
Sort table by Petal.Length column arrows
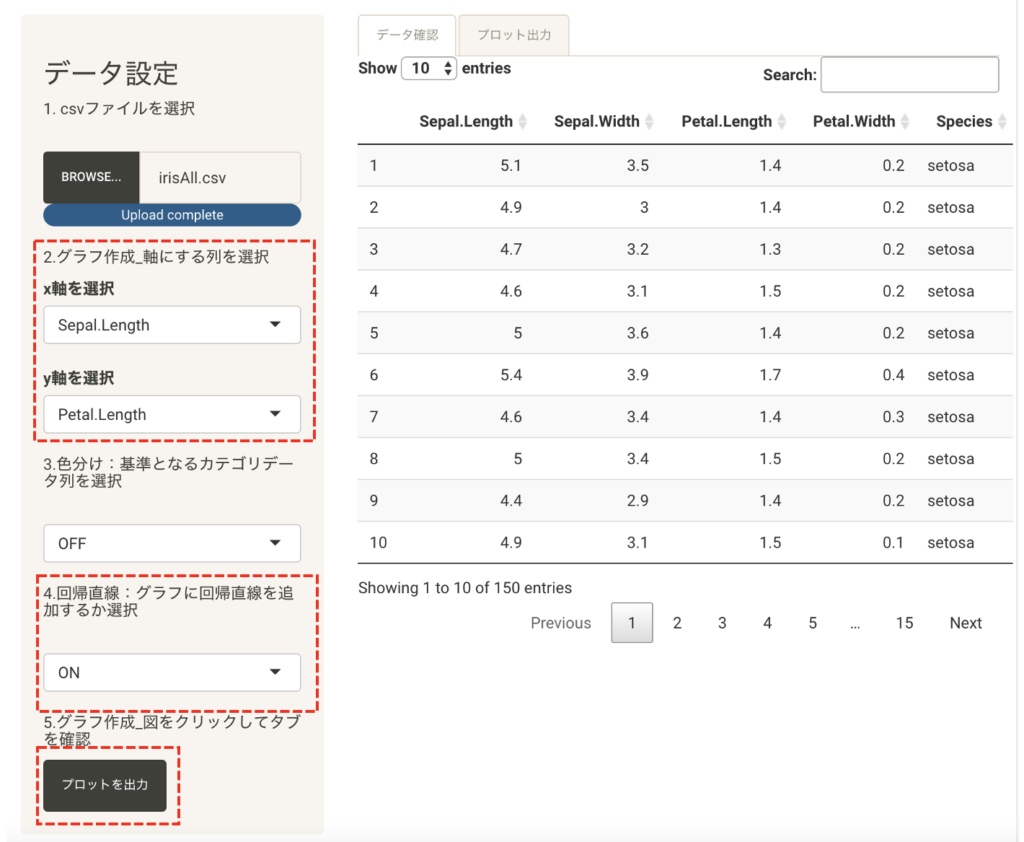[780, 122]
